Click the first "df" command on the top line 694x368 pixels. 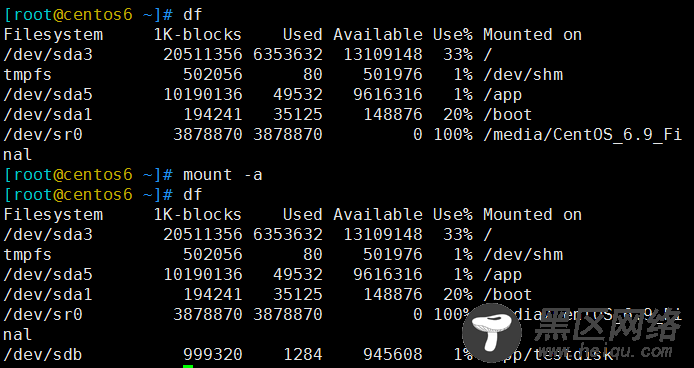coord(193,15)
